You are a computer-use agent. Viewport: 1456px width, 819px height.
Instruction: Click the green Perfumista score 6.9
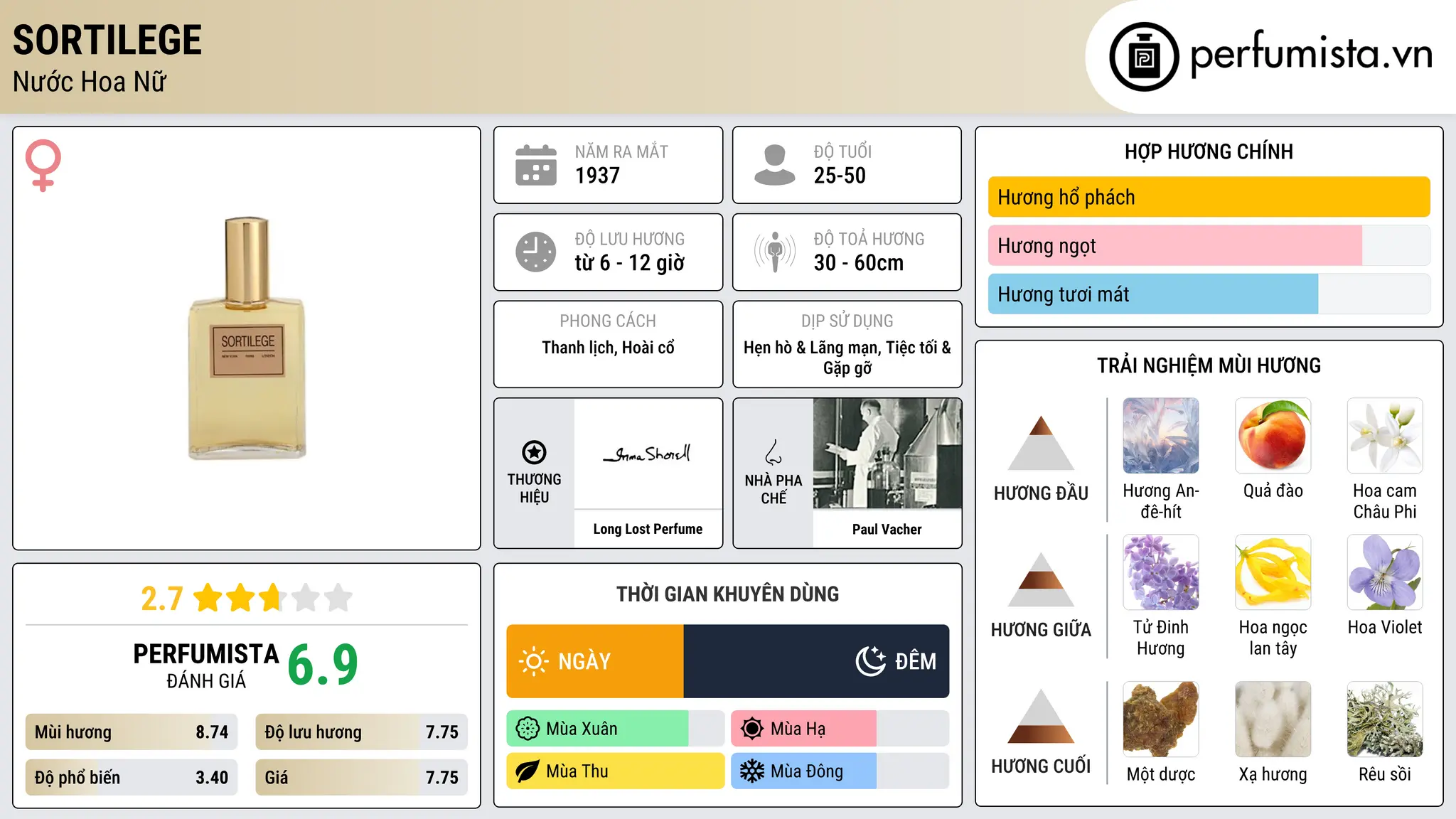[x=323, y=665]
